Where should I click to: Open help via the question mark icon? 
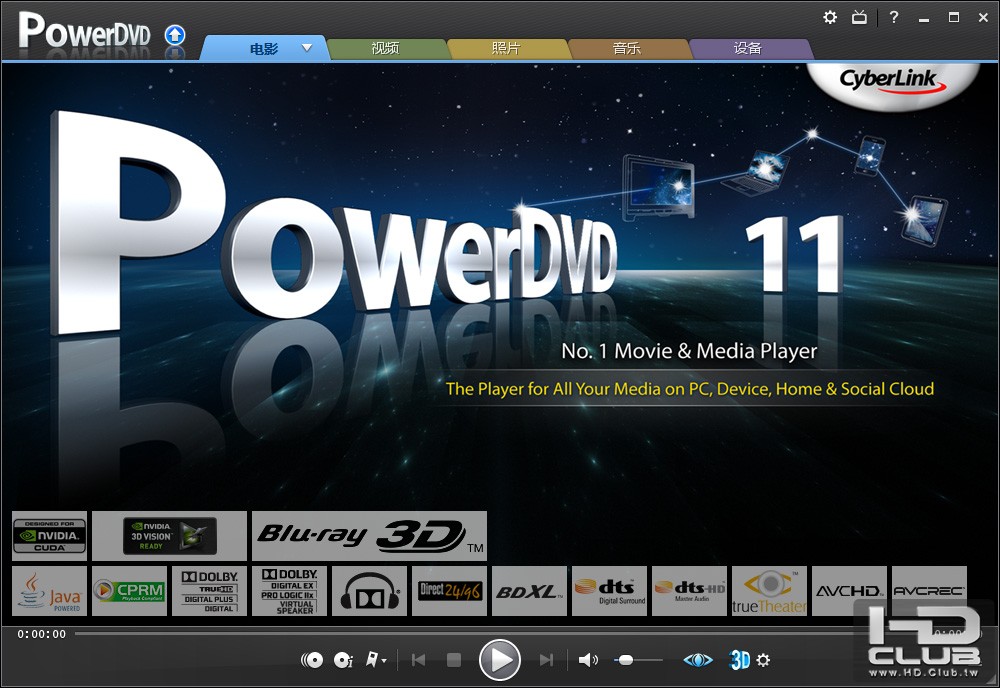pos(893,17)
